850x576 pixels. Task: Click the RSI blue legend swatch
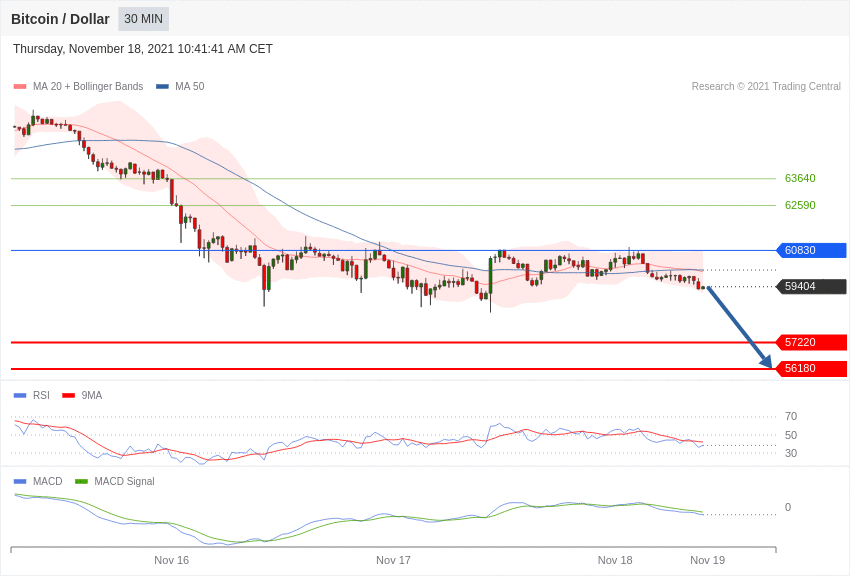coord(20,396)
